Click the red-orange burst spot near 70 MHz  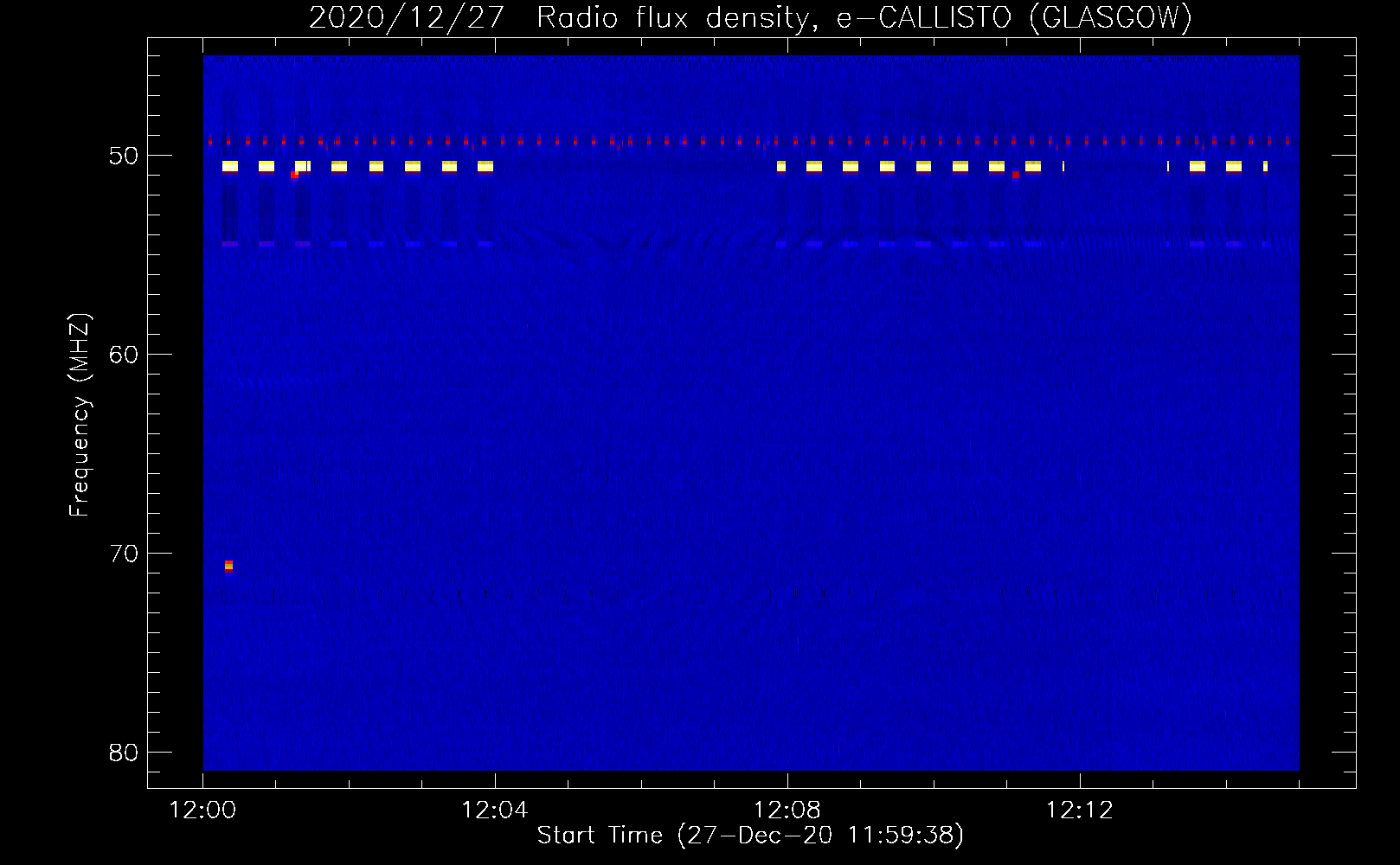[x=228, y=566]
